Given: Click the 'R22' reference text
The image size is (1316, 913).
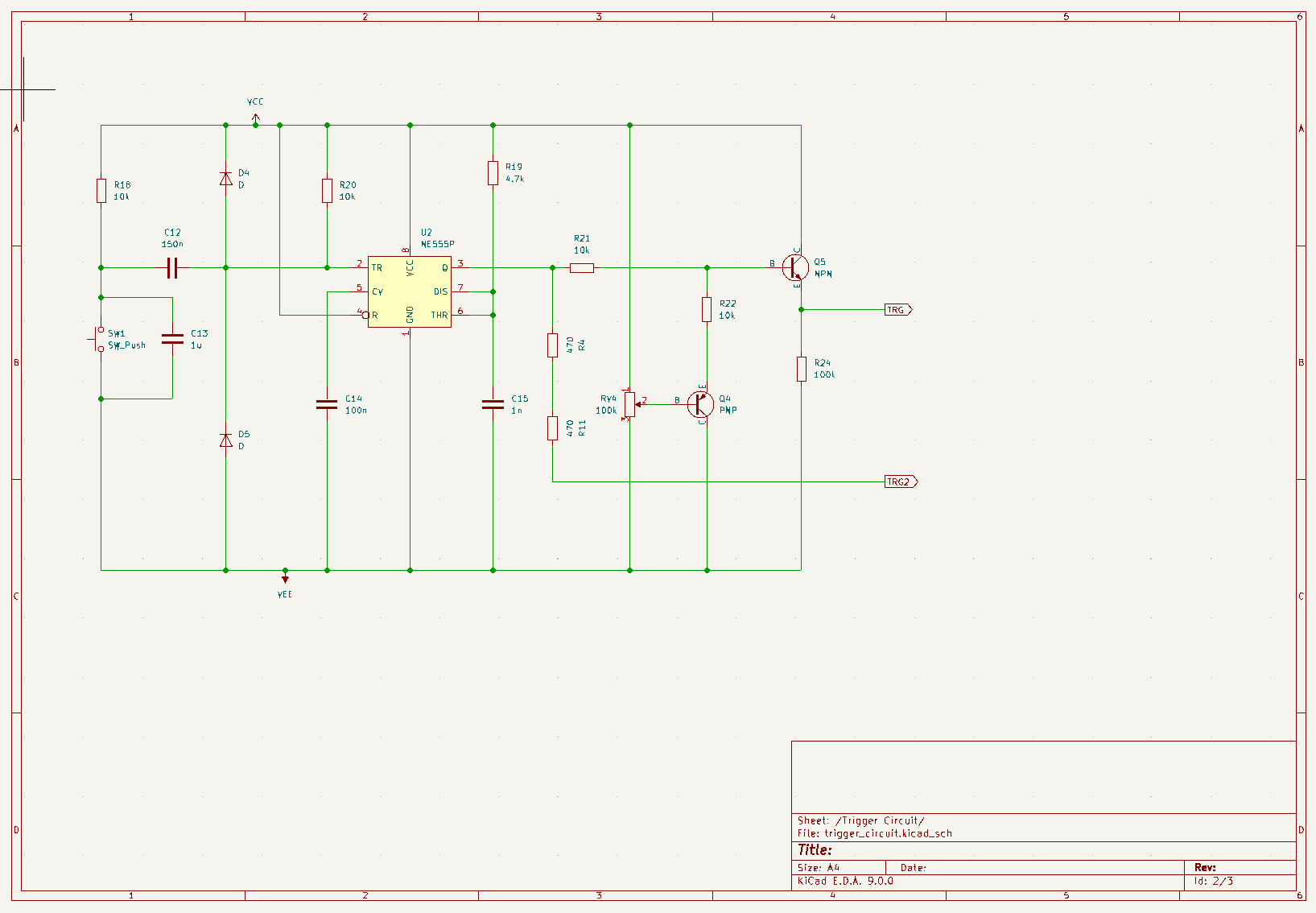Looking at the screenshot, I should (x=728, y=304).
